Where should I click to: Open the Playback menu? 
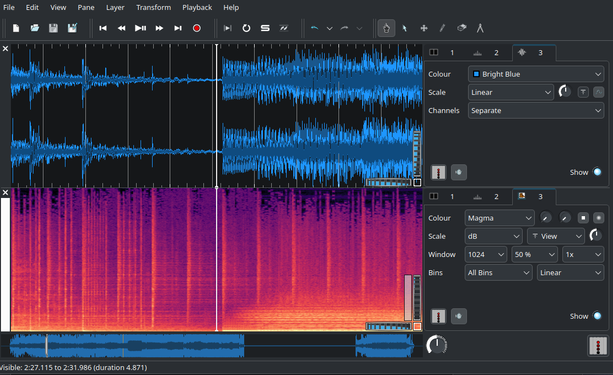[197, 7]
